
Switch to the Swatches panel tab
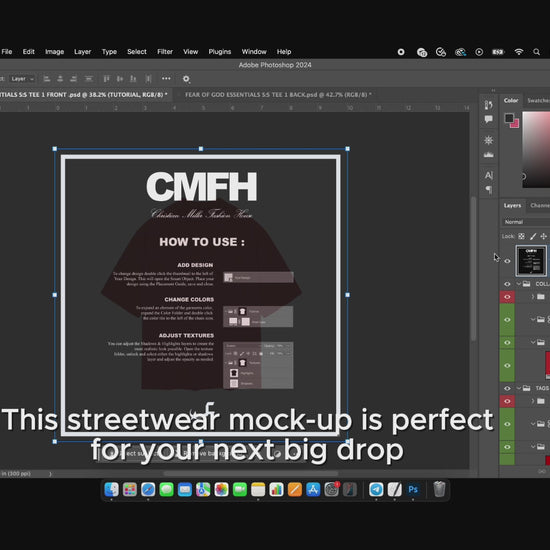click(538, 101)
